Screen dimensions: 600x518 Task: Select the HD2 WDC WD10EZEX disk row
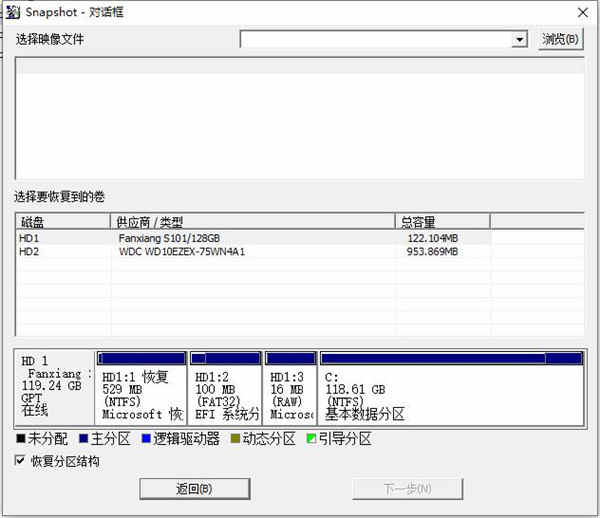pyautogui.click(x=300, y=252)
